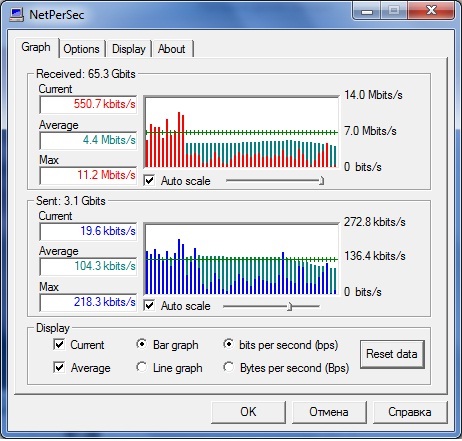Click the NetPerSec title bar app icon
This screenshot has width=462, height=441.
17,15
